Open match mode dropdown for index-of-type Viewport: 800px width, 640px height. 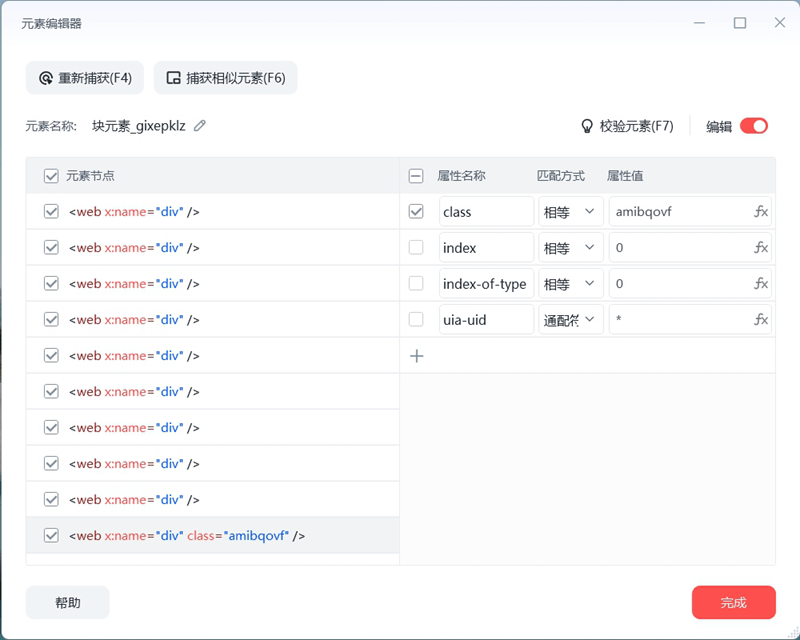[x=570, y=283]
